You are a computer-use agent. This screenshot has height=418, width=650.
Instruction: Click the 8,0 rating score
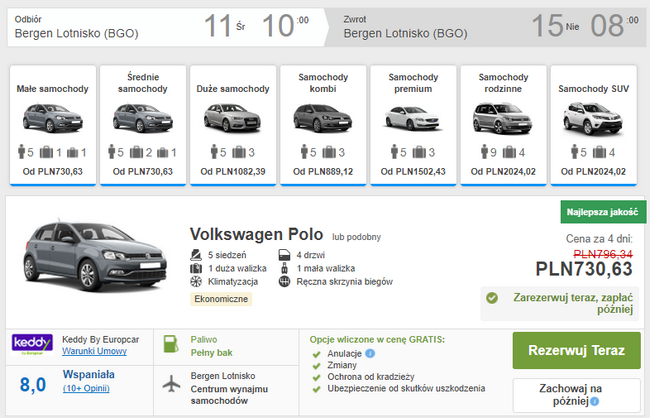pyautogui.click(x=33, y=385)
